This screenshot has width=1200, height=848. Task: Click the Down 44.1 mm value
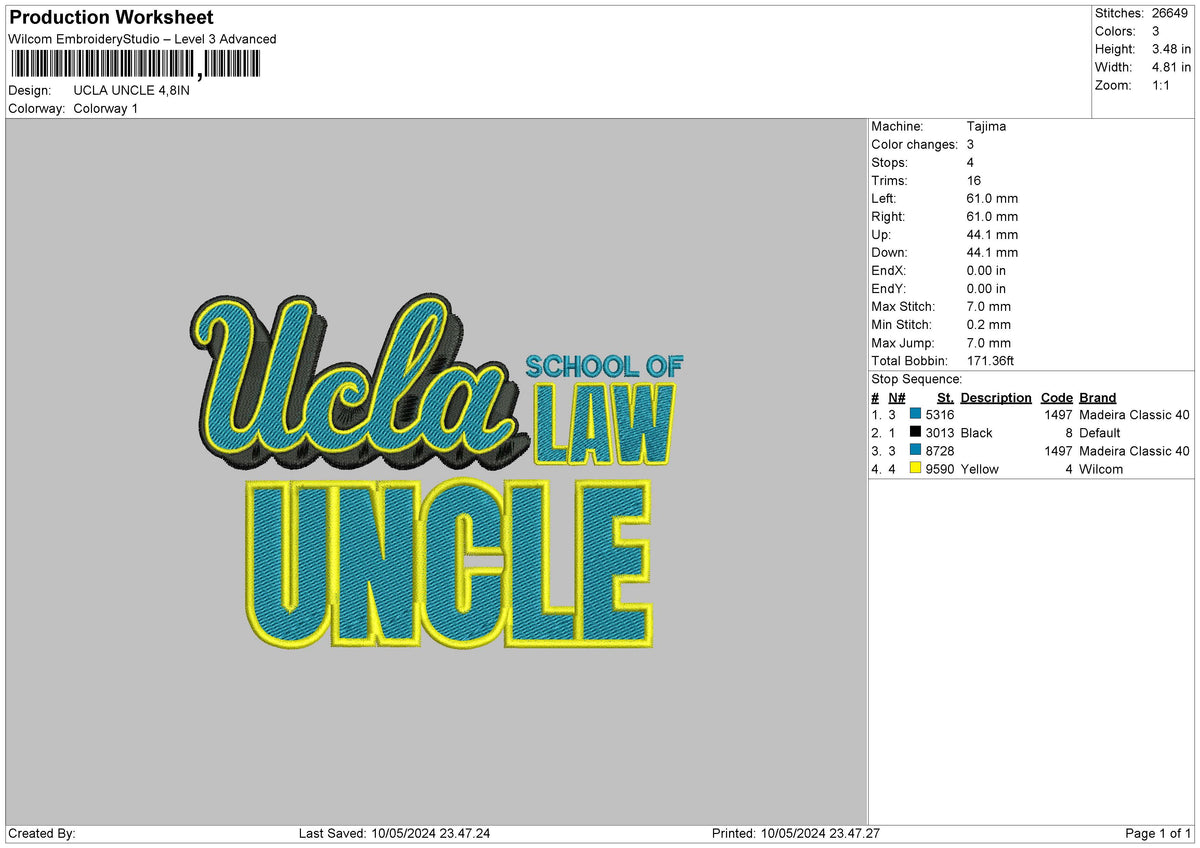992,252
